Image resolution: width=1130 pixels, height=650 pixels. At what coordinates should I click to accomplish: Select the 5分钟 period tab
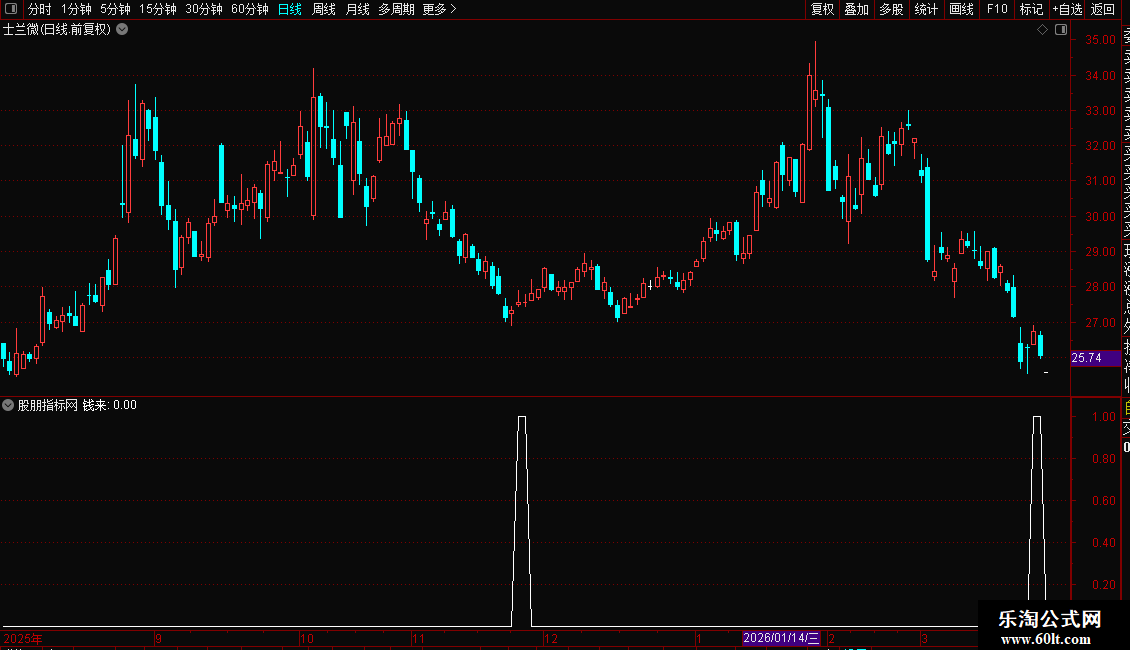pos(115,9)
